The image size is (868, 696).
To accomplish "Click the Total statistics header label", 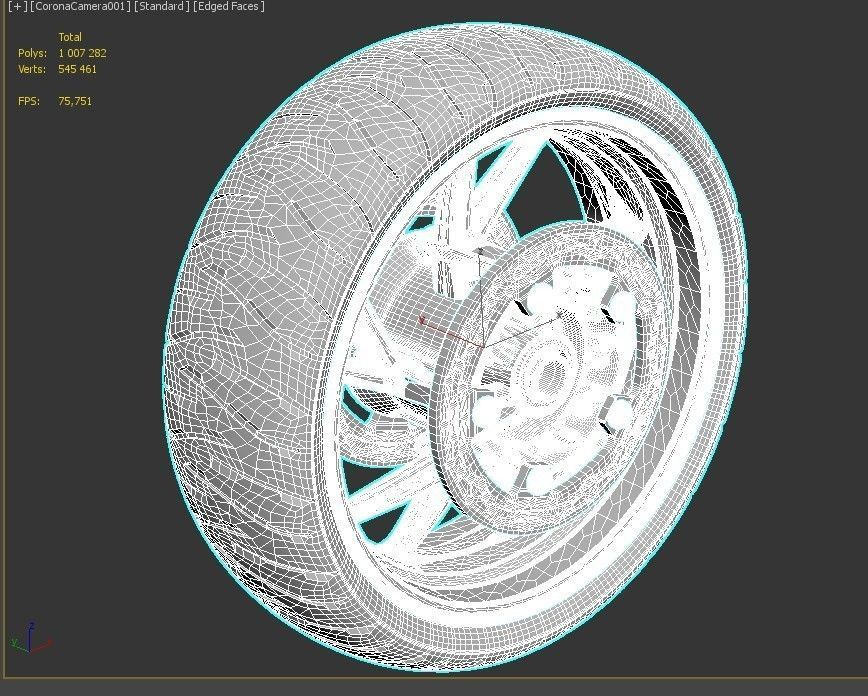I will 70,37.
